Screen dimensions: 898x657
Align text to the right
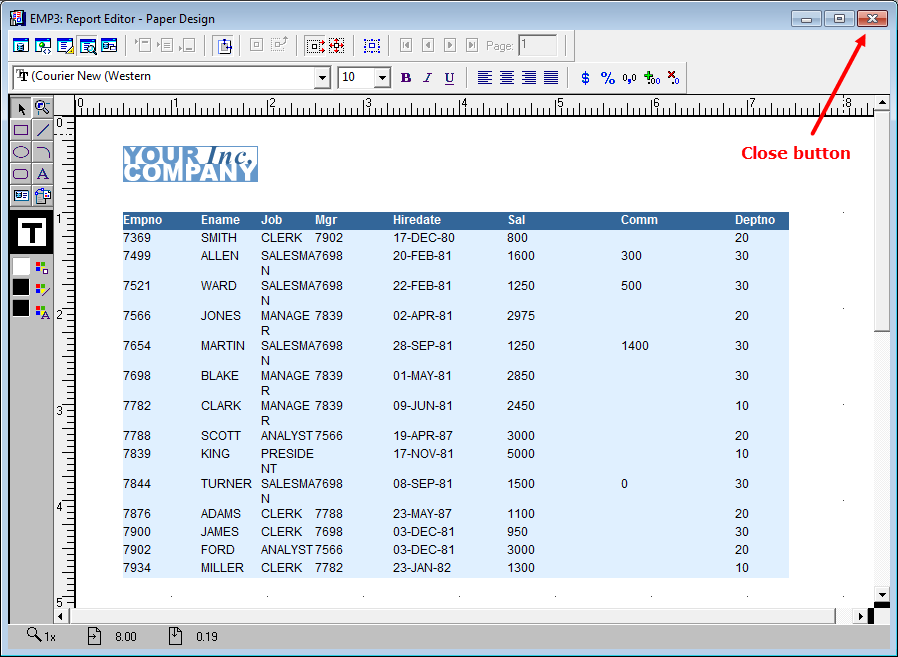pyautogui.click(x=529, y=77)
